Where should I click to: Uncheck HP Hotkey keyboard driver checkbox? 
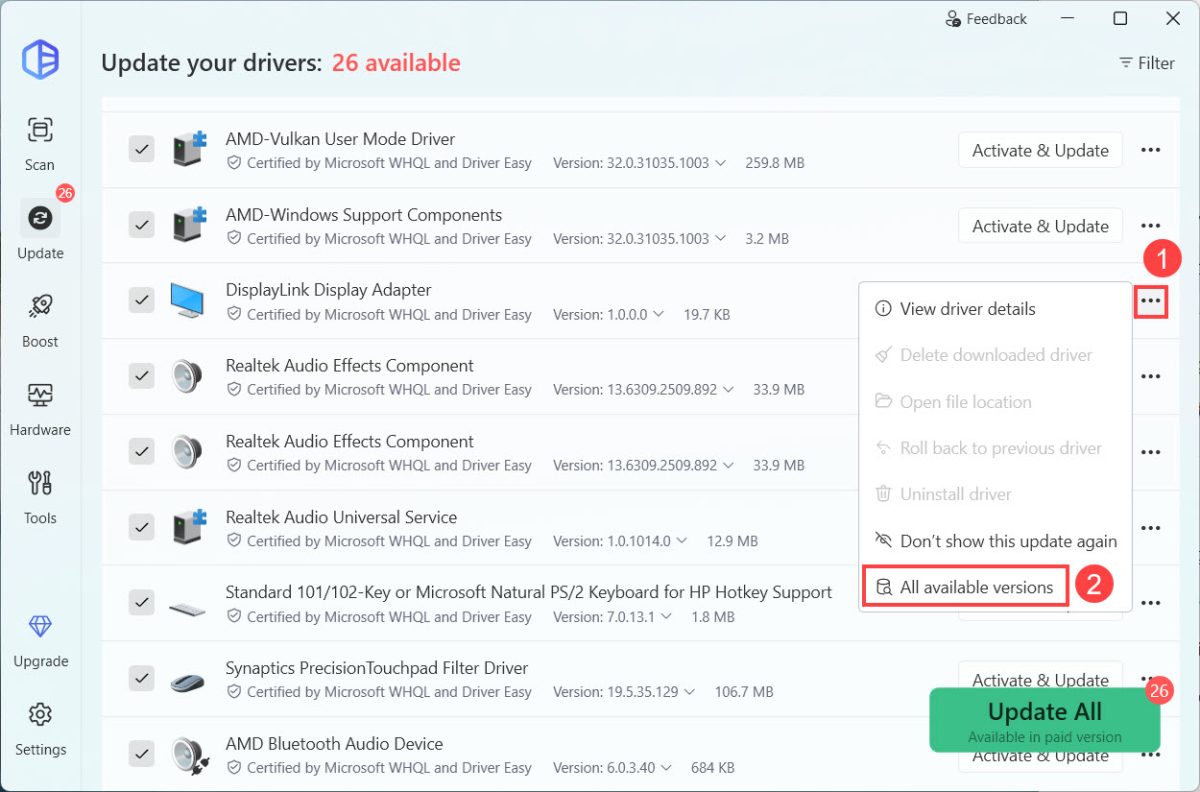(142, 603)
